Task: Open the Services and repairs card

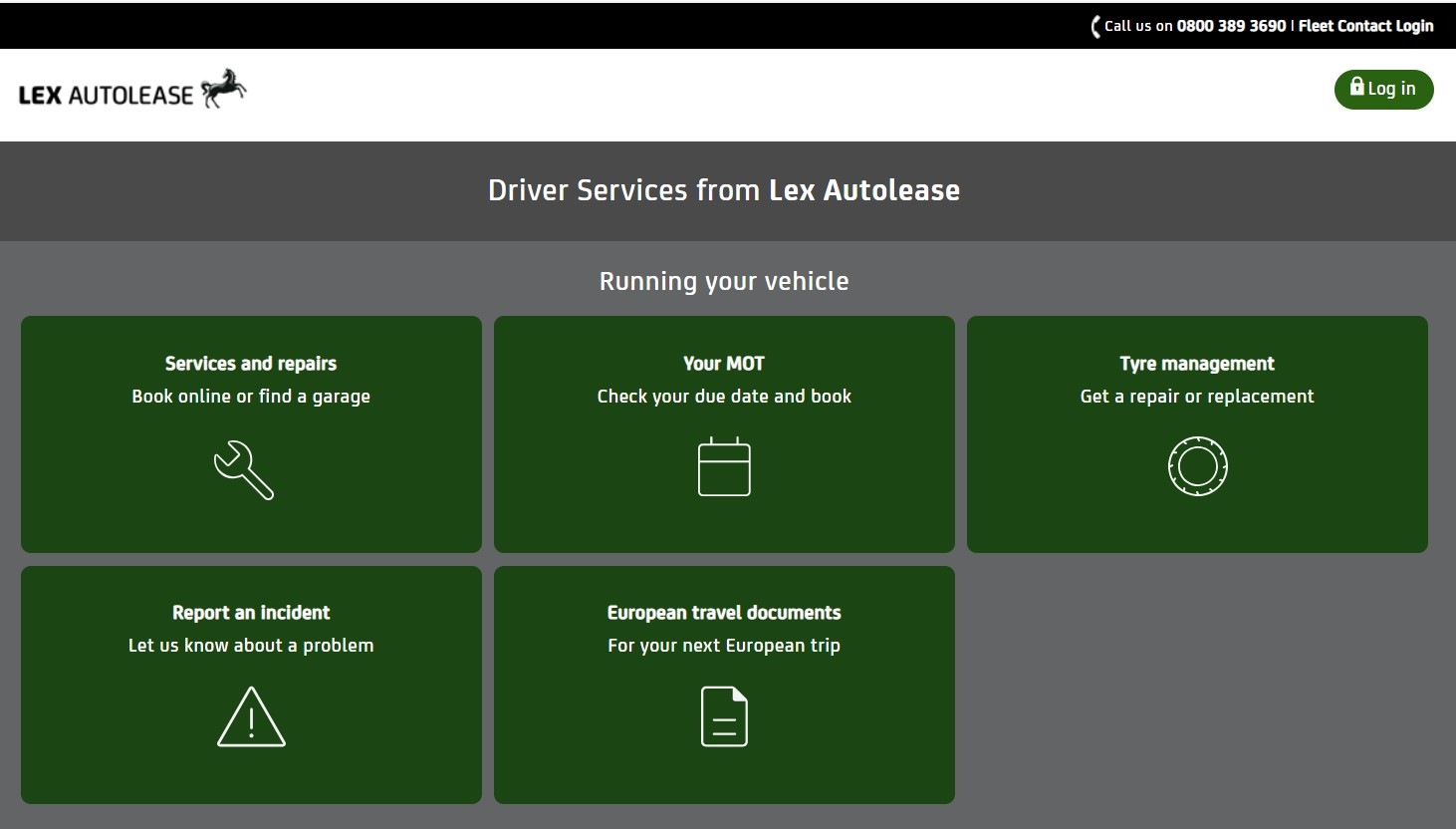Action: pyautogui.click(x=250, y=433)
